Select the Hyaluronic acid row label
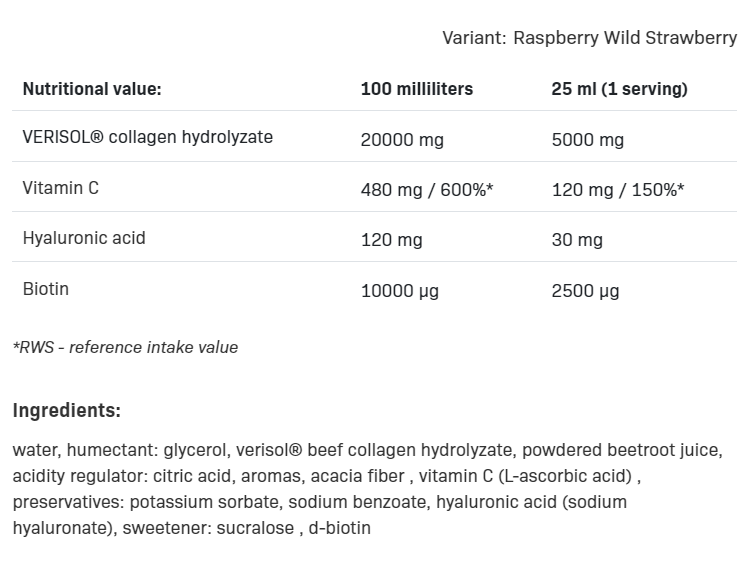Viewport: 751px width, 567px height. 84,238
